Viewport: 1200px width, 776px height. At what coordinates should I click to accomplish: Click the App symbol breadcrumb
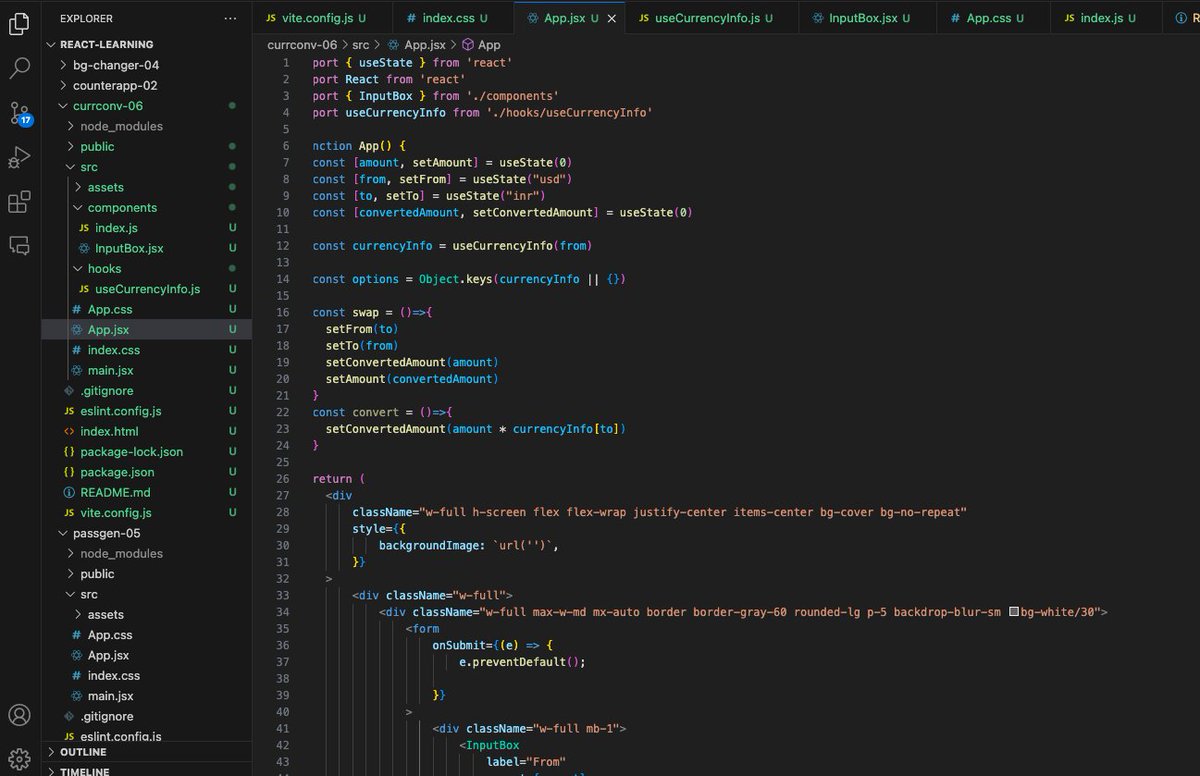pos(480,45)
